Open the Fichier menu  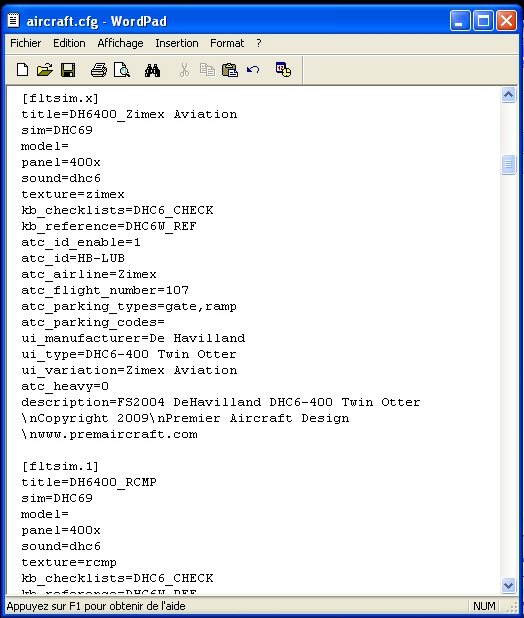(26, 43)
